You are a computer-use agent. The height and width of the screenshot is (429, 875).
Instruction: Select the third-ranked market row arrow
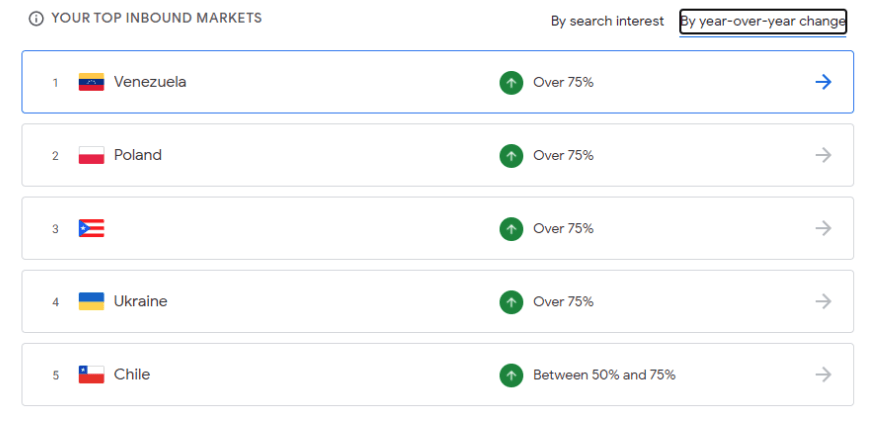(x=823, y=228)
